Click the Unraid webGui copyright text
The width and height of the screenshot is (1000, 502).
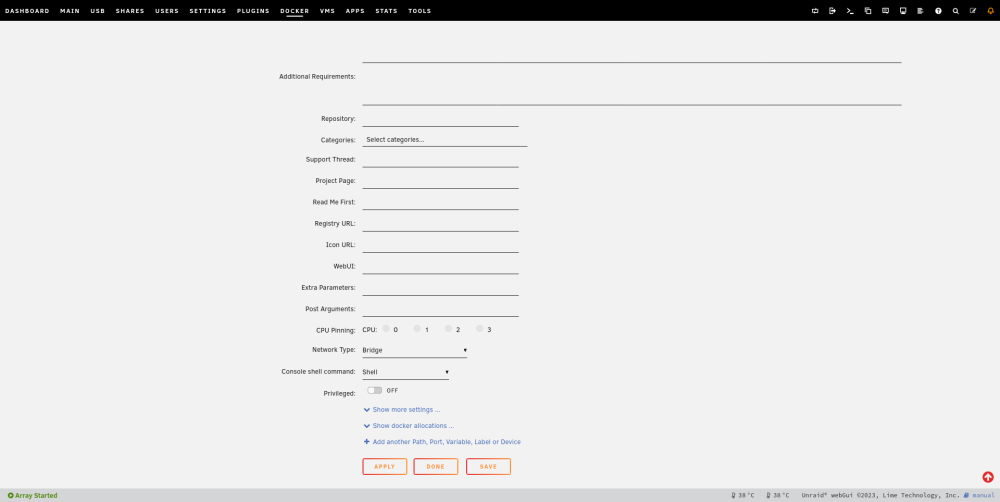(x=880, y=496)
